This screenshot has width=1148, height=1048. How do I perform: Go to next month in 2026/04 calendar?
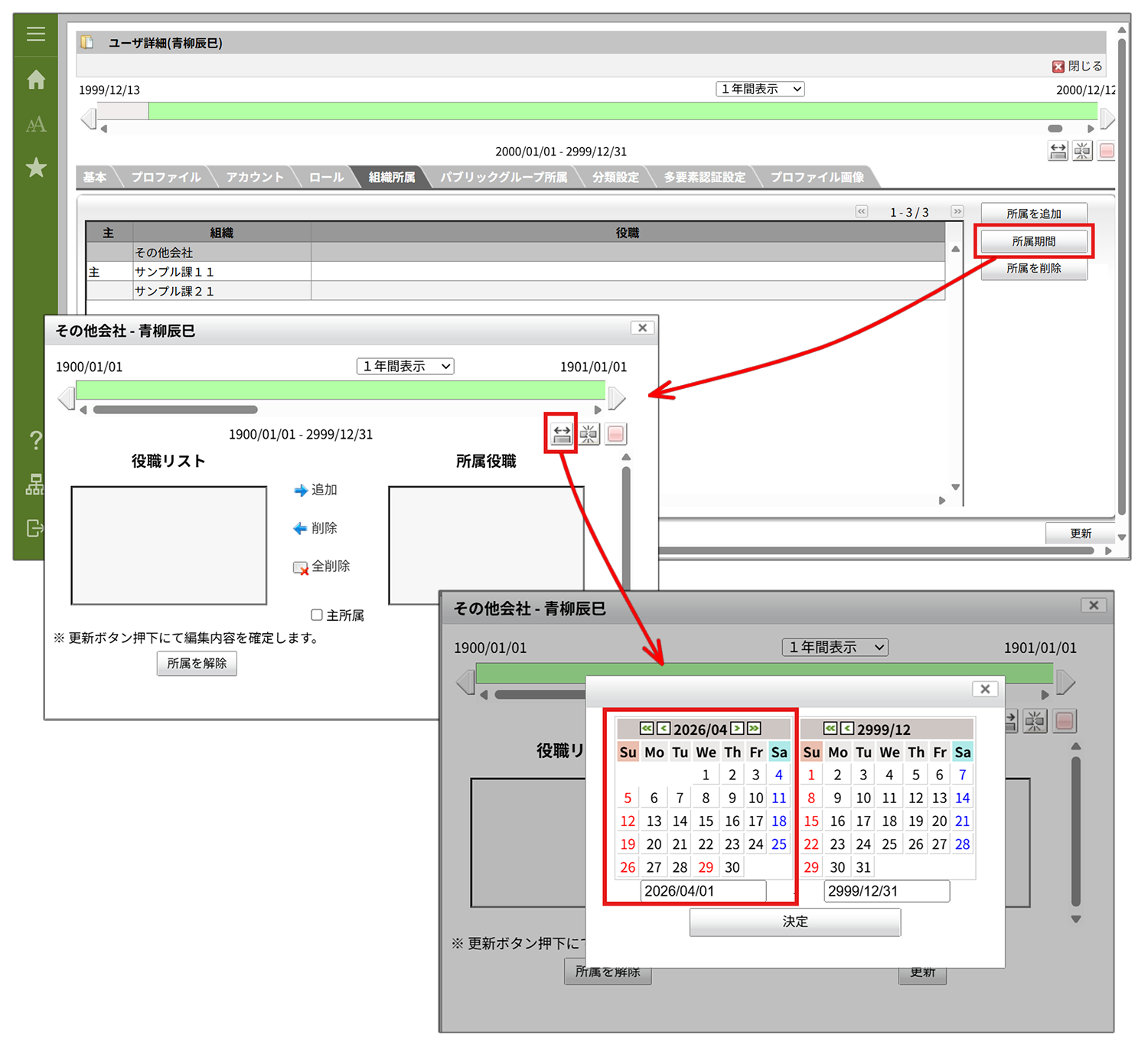coord(737,729)
